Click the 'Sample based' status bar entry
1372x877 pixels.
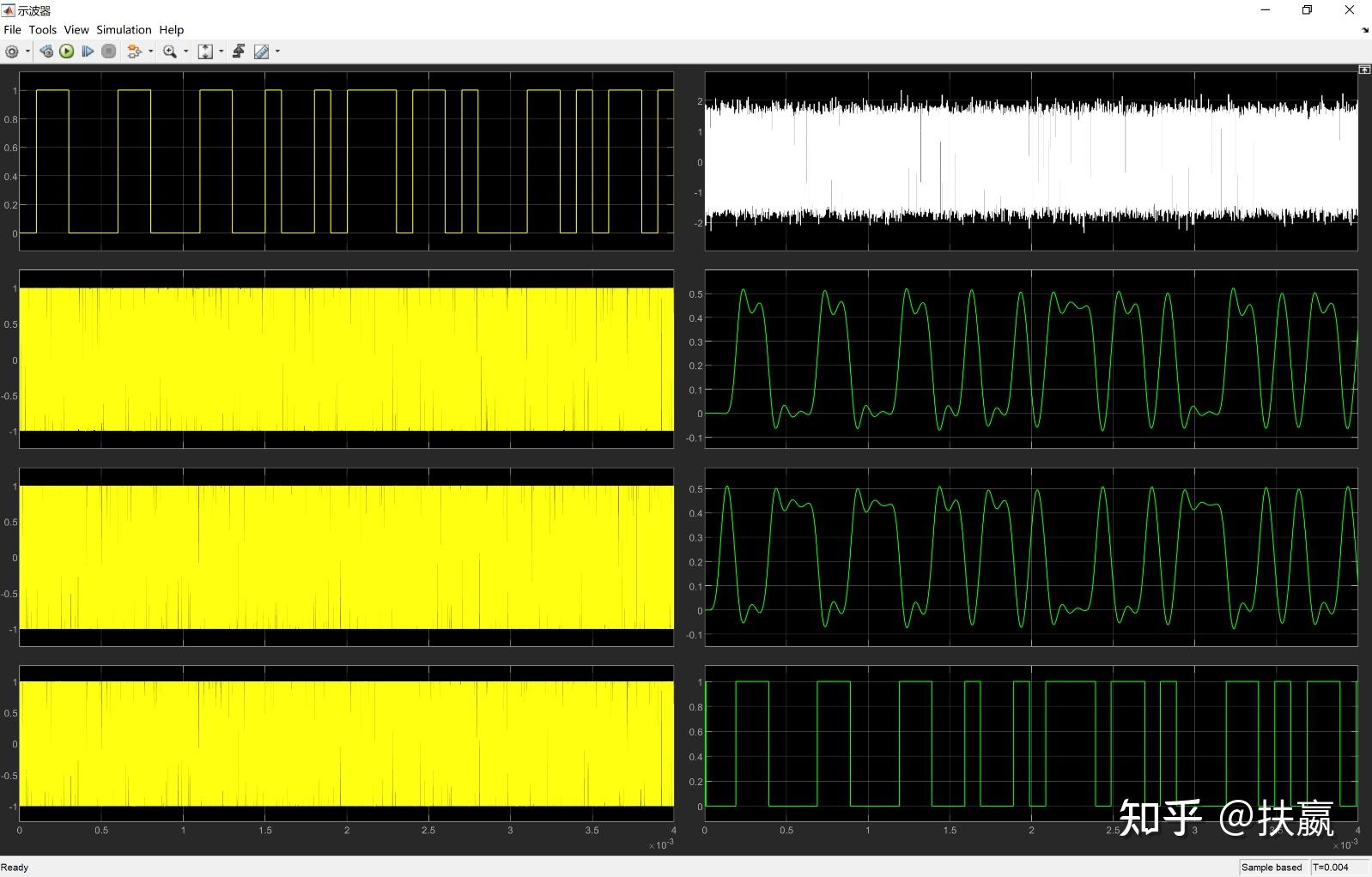[1272, 868]
